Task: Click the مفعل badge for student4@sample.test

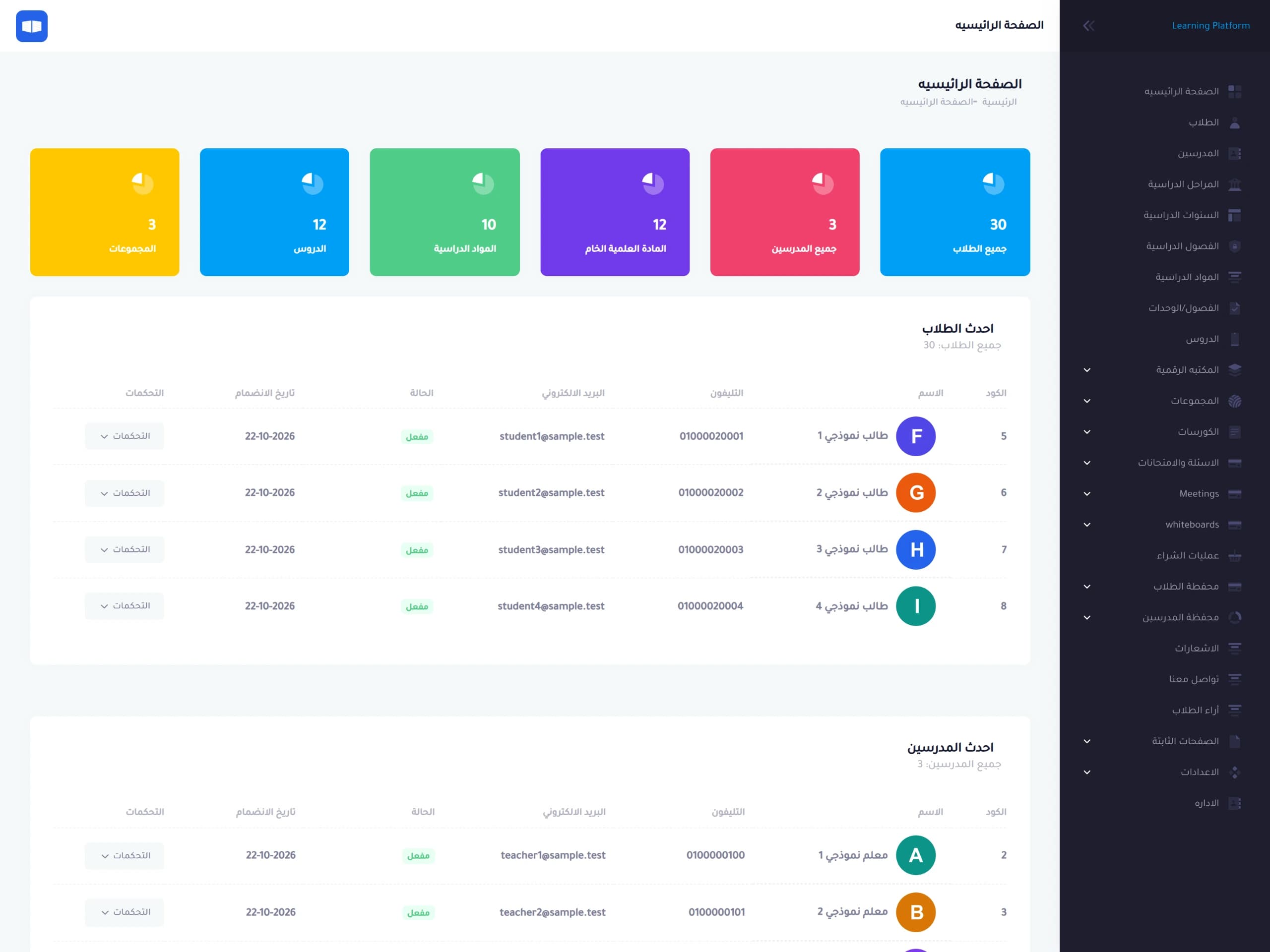Action: 417,606
